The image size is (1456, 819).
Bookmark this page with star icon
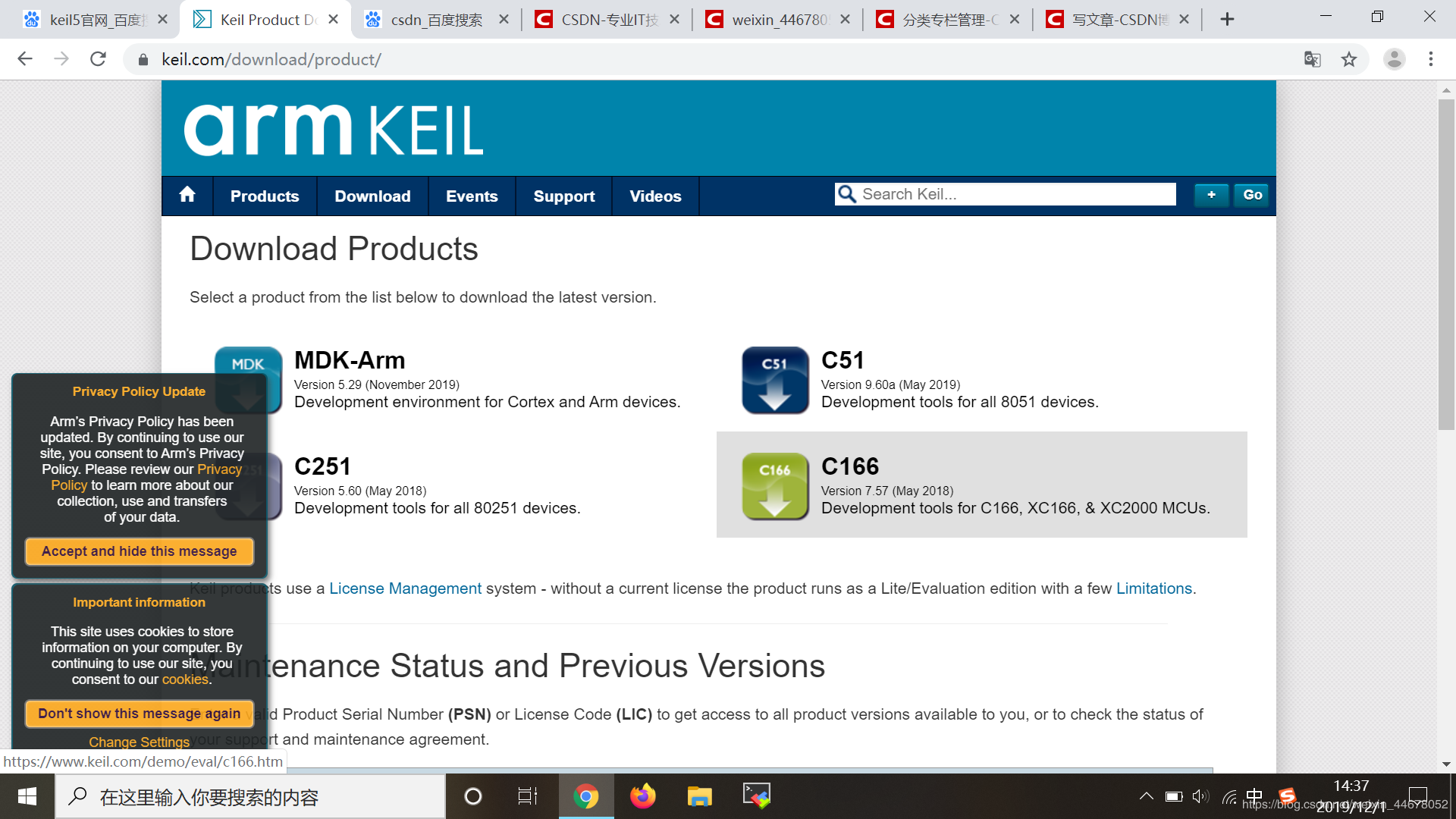pyautogui.click(x=1349, y=59)
